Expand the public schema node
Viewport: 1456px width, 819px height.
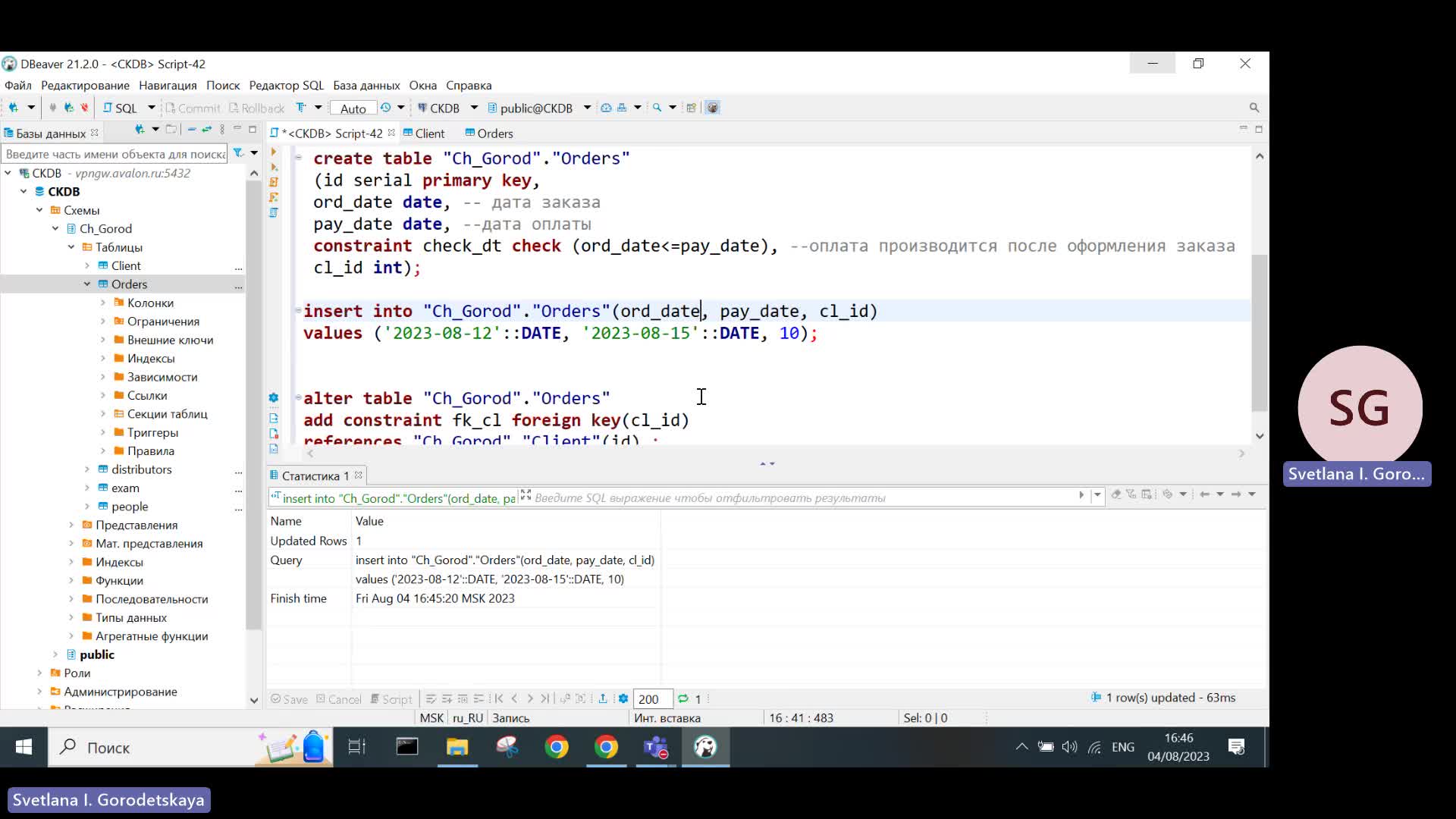point(55,654)
